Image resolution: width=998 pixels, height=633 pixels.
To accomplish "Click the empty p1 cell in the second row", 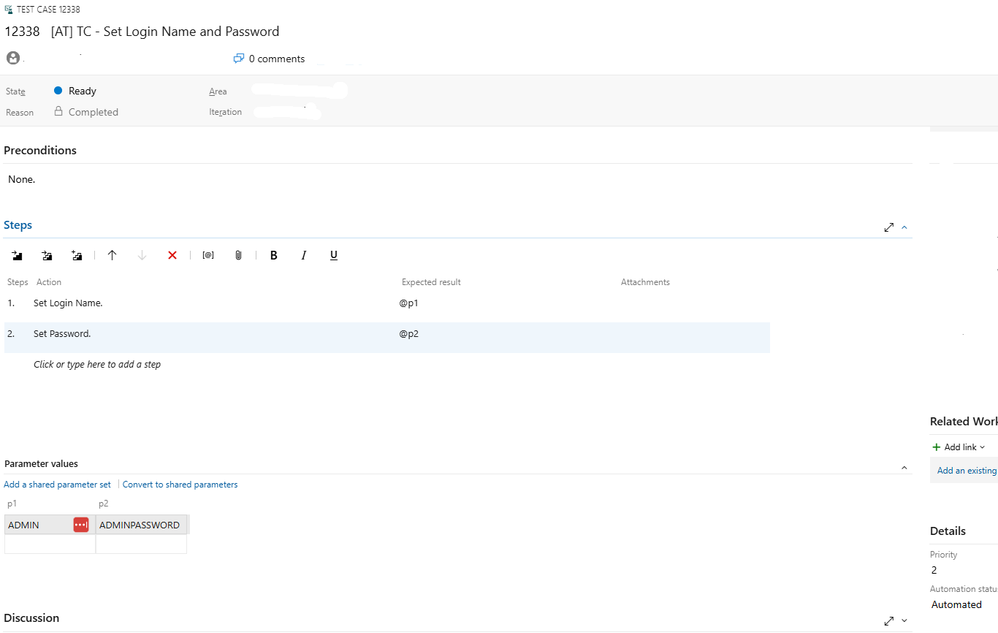I will click(x=50, y=544).
